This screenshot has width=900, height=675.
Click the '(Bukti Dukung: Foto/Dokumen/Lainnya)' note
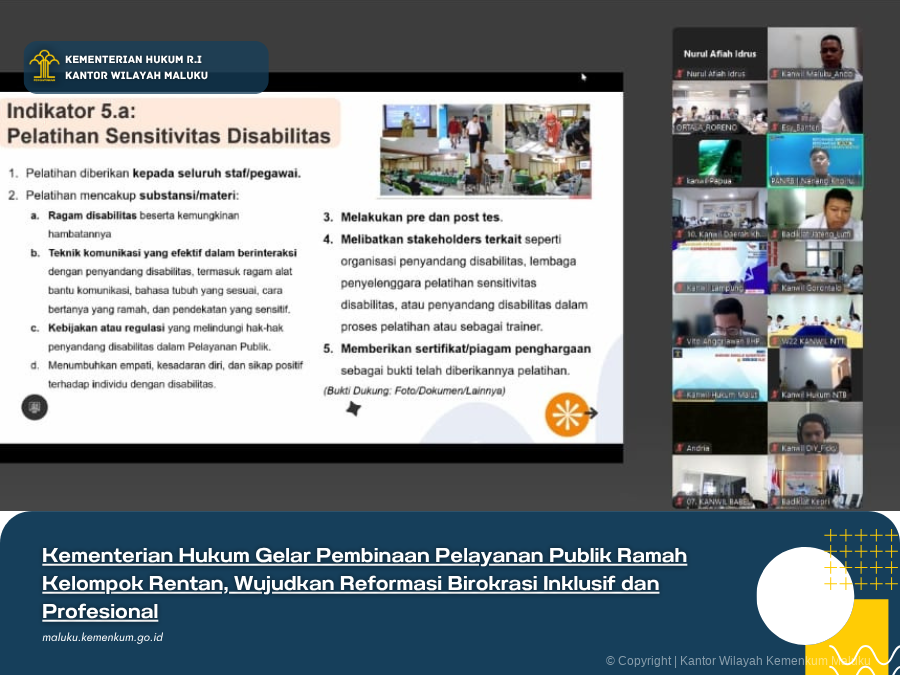pos(414,391)
